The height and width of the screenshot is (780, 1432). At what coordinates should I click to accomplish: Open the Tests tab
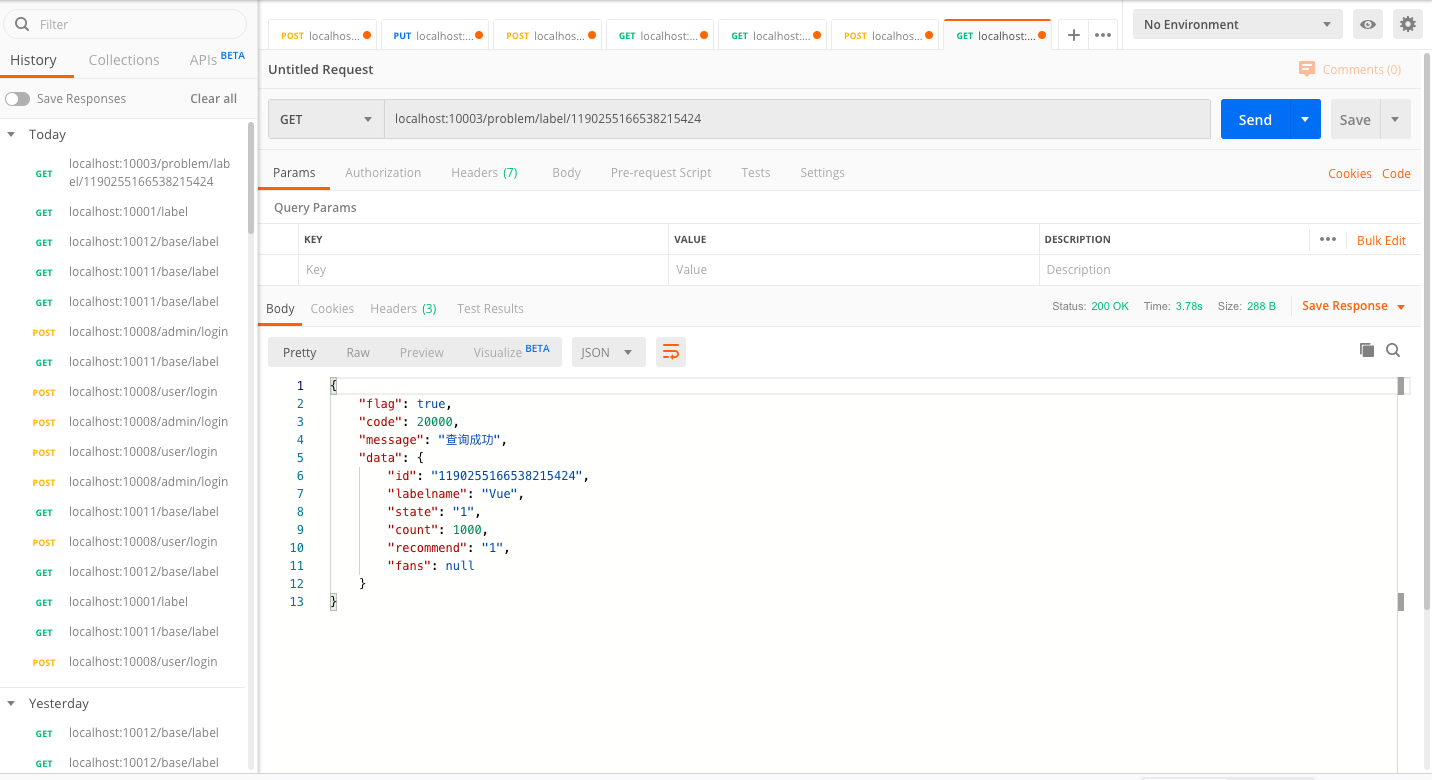tap(756, 173)
